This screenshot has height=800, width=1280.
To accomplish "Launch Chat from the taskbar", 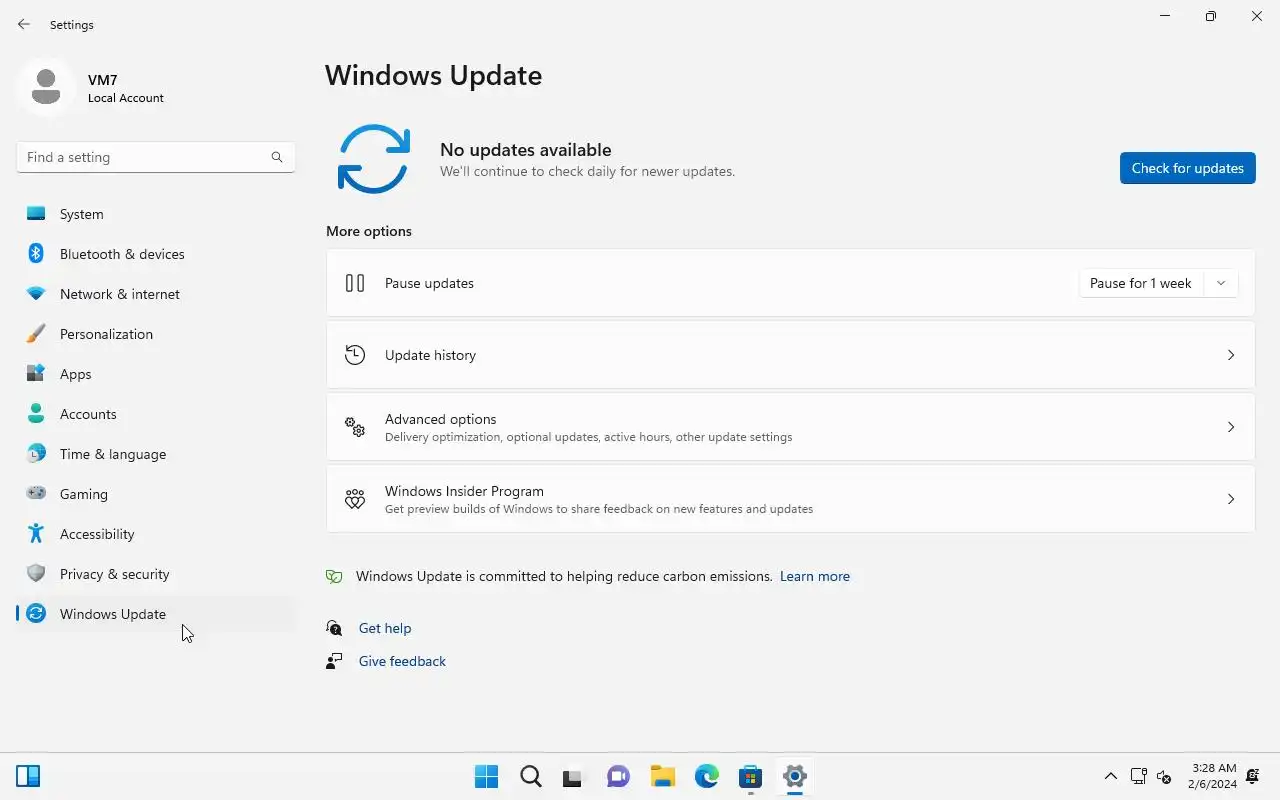I will pos(618,776).
